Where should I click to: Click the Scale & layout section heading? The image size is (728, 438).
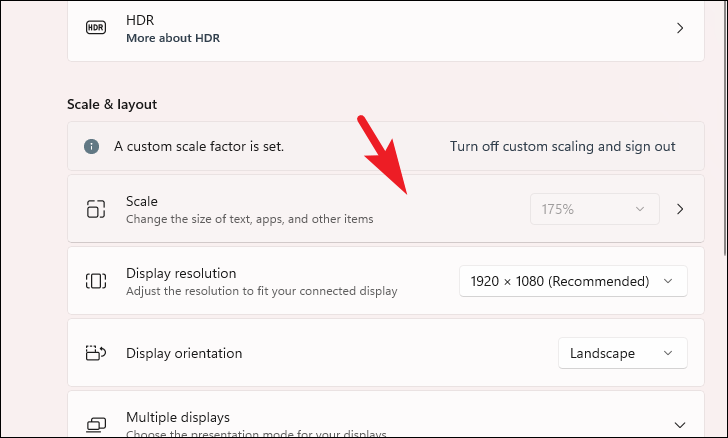pos(112,104)
